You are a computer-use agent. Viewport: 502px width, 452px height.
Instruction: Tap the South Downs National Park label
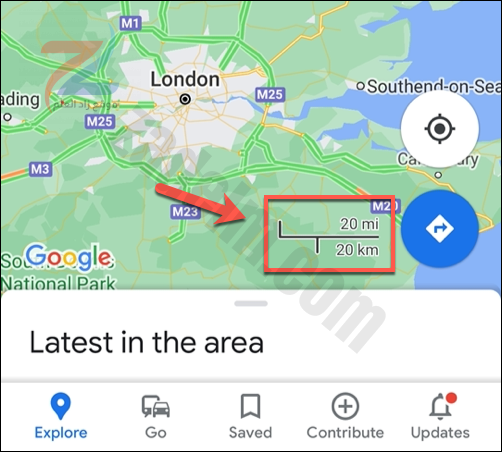click(x=58, y=274)
